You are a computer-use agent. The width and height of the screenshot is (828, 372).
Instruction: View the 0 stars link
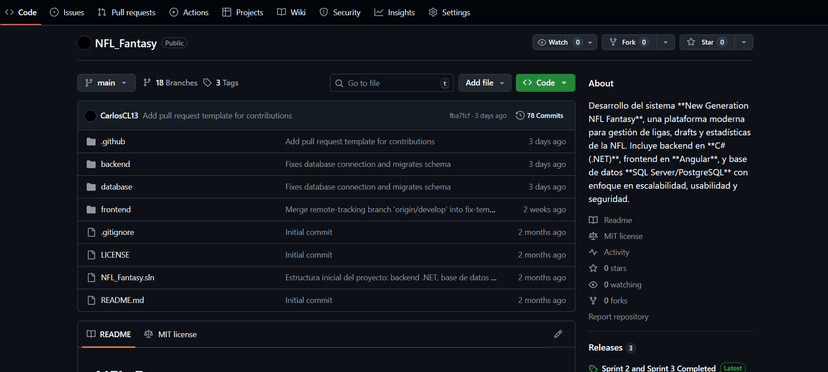click(608, 268)
